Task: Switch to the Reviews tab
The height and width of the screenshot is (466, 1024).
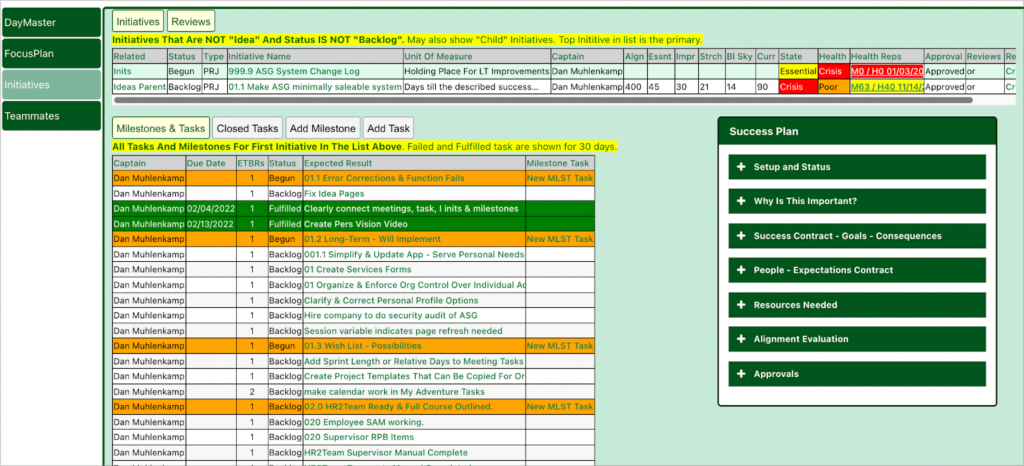Action: click(190, 21)
